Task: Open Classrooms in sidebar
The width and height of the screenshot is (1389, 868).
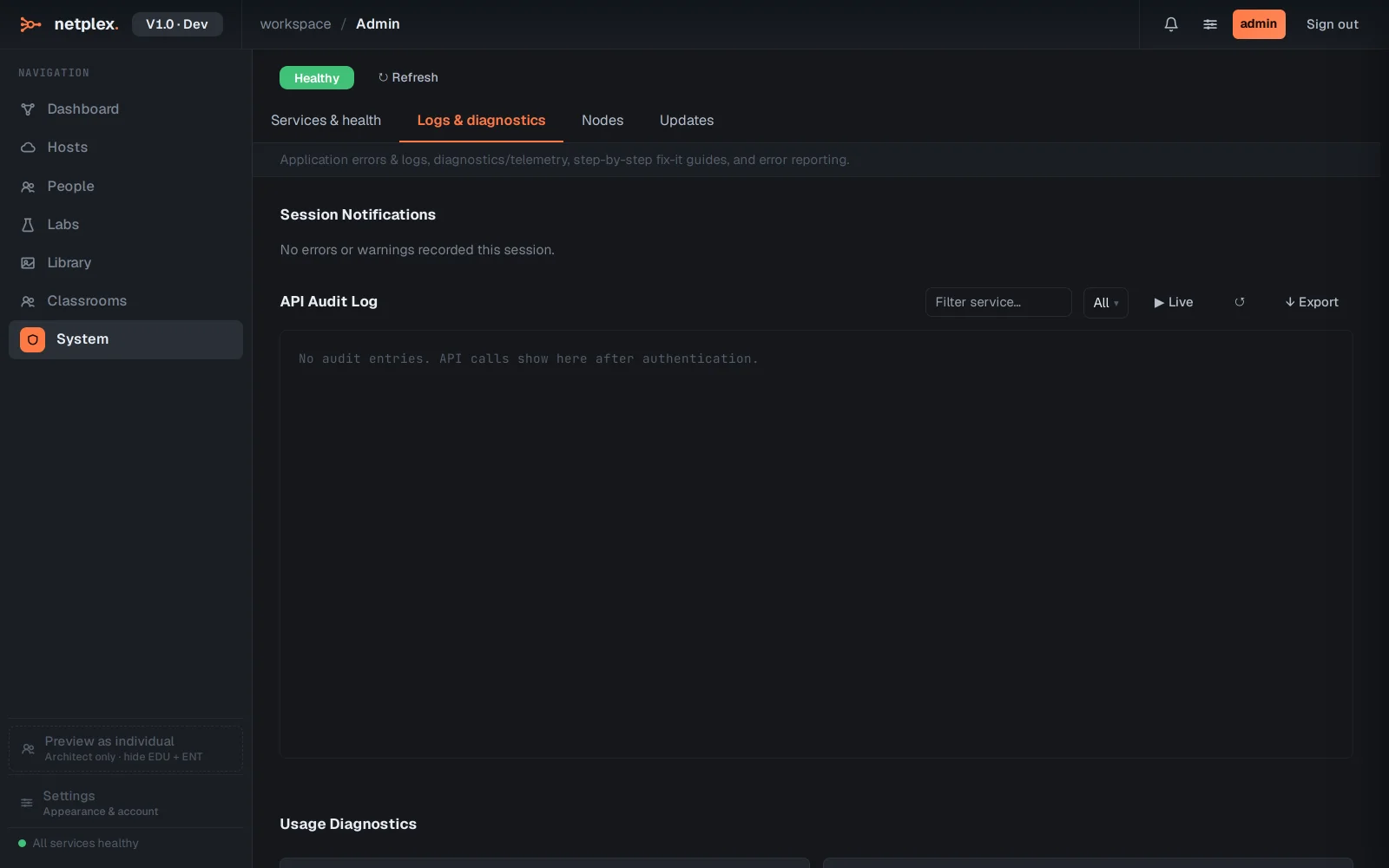Action: point(126,301)
